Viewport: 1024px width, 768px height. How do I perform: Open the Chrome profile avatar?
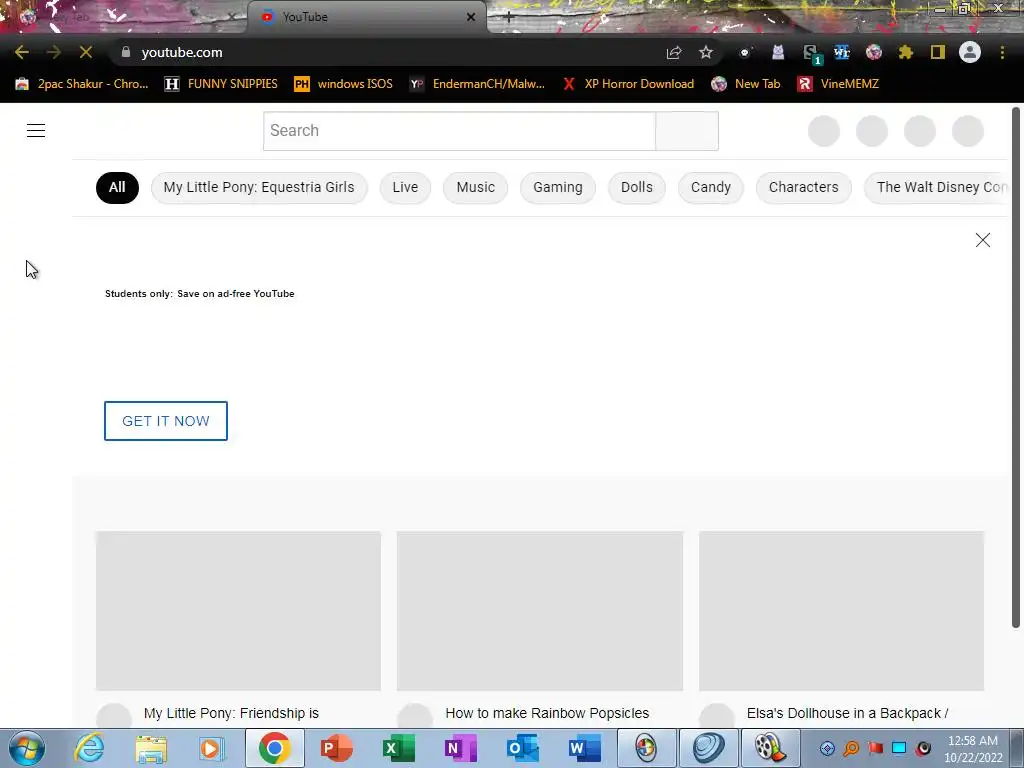[970, 52]
